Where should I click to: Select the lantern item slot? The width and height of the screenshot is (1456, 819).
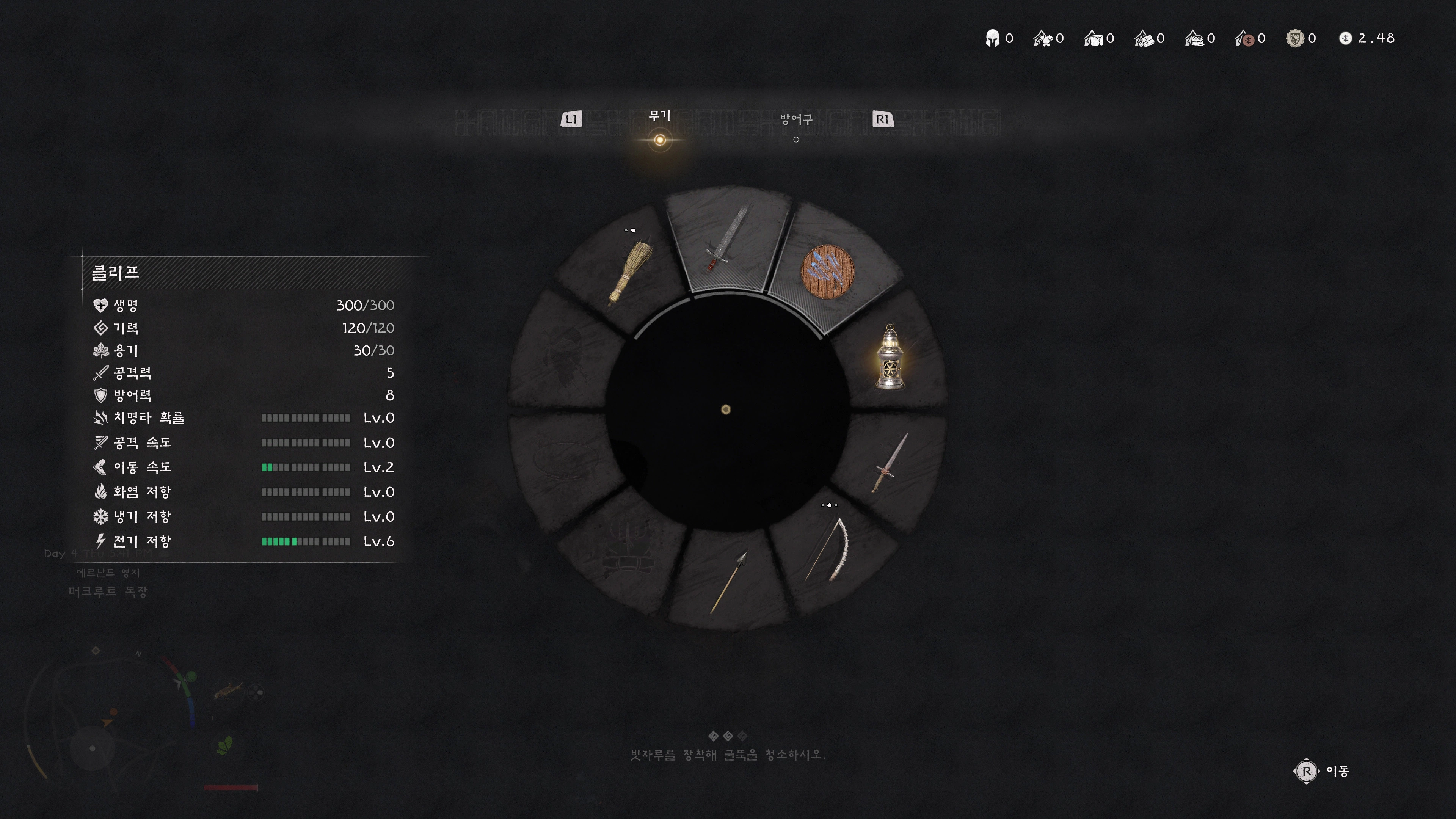890,357
